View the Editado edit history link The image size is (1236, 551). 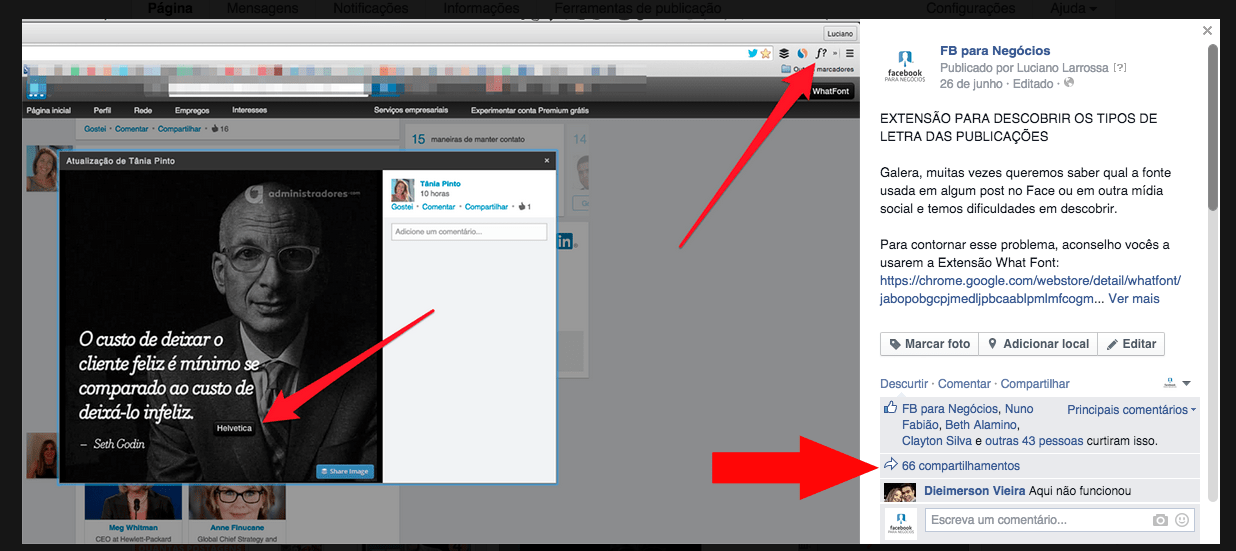click(1035, 83)
